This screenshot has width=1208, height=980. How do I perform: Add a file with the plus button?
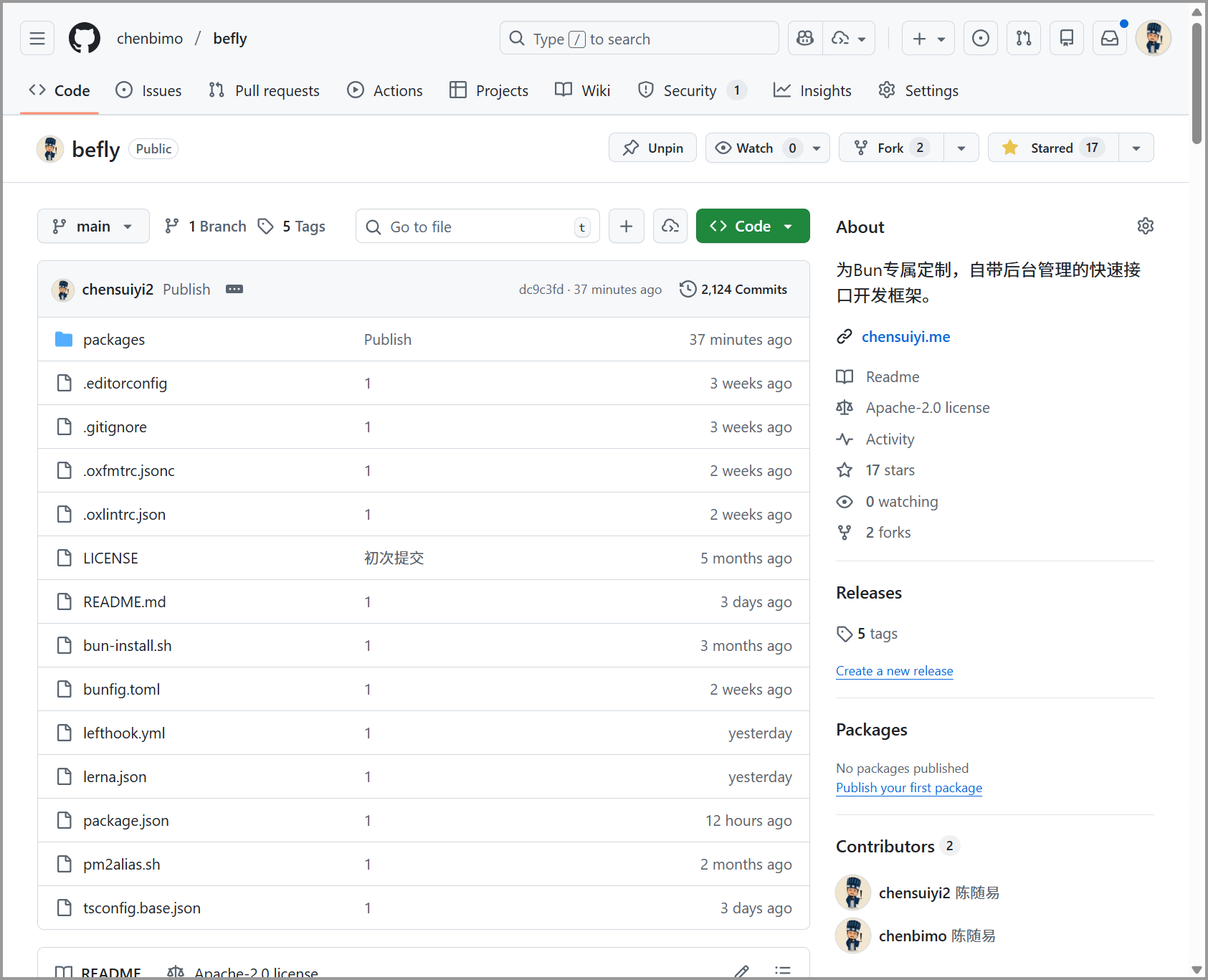pos(627,227)
